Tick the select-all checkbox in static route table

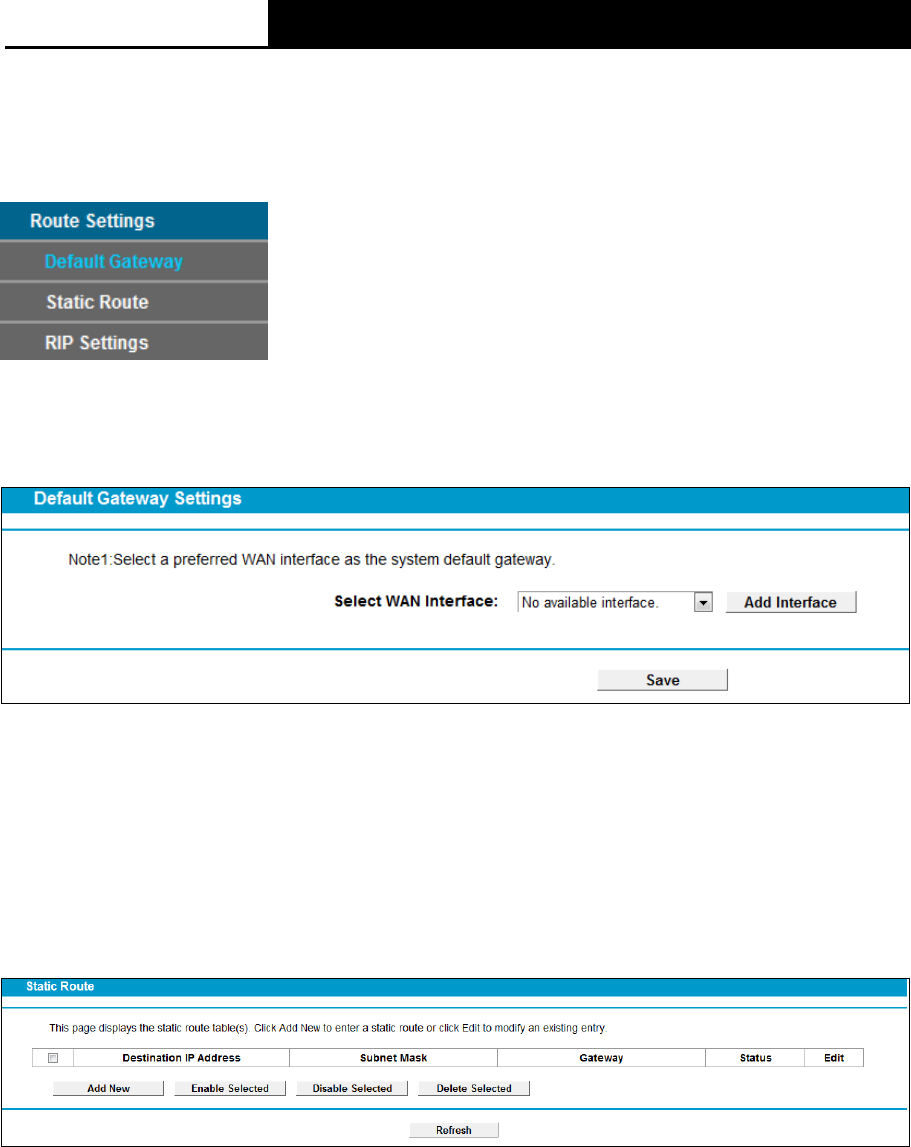(x=53, y=1058)
